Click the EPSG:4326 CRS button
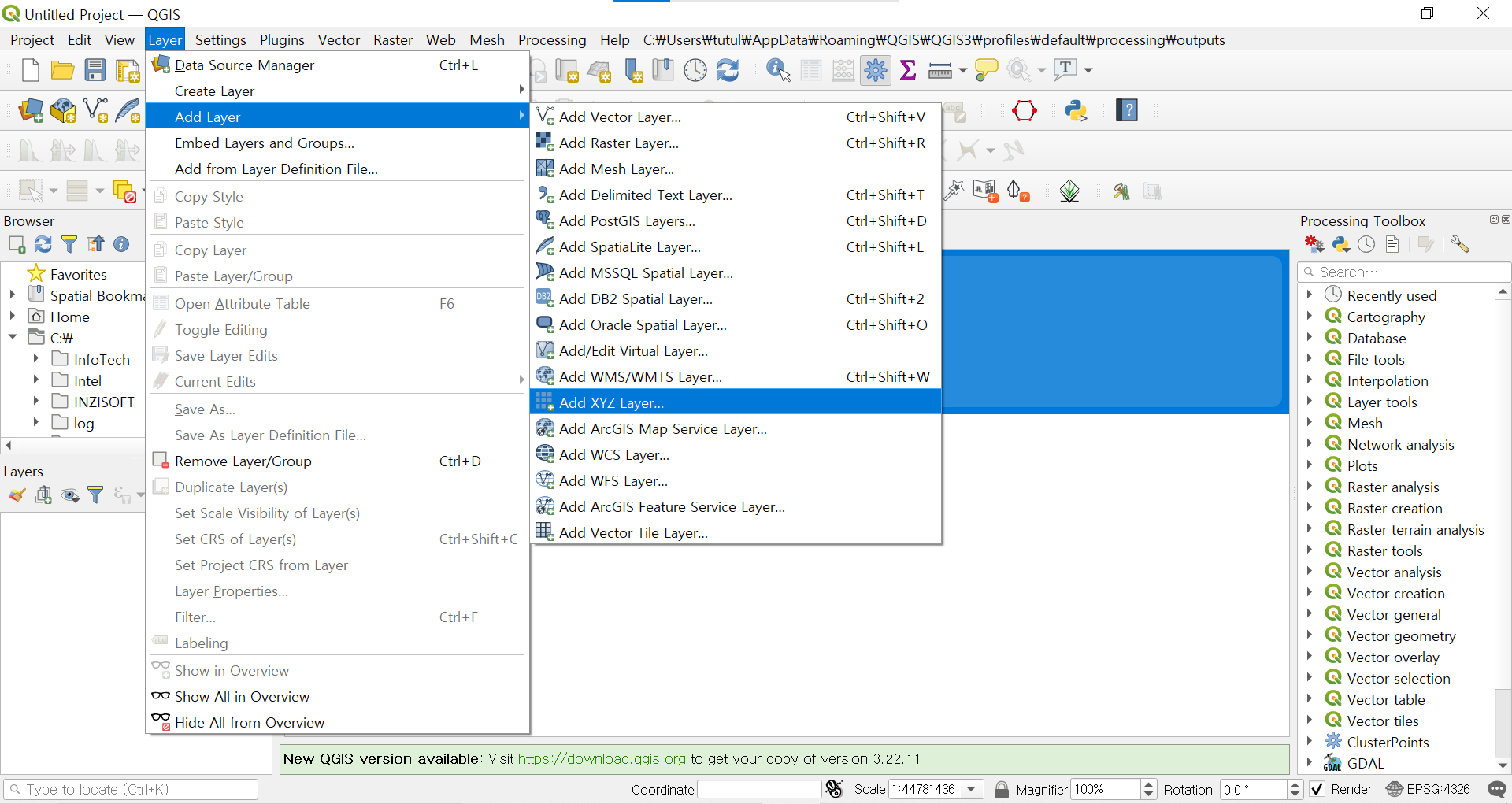Image resolution: width=1512 pixels, height=804 pixels. pyautogui.click(x=1428, y=789)
